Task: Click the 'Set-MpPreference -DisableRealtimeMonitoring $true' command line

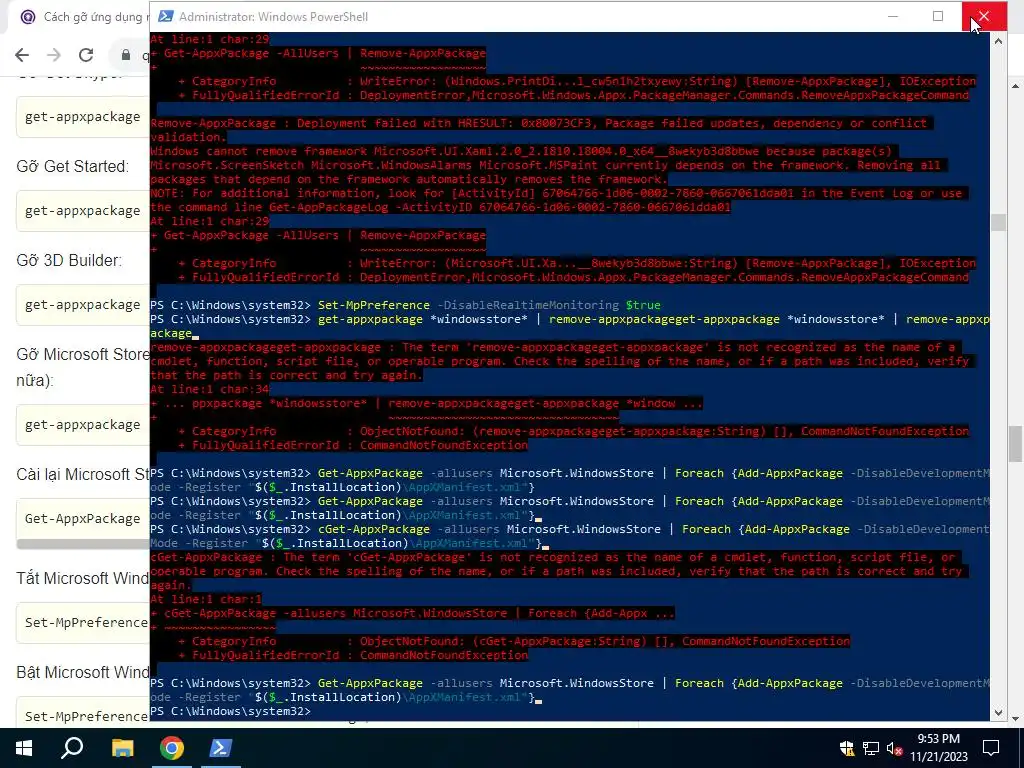Action: [x=405, y=305]
